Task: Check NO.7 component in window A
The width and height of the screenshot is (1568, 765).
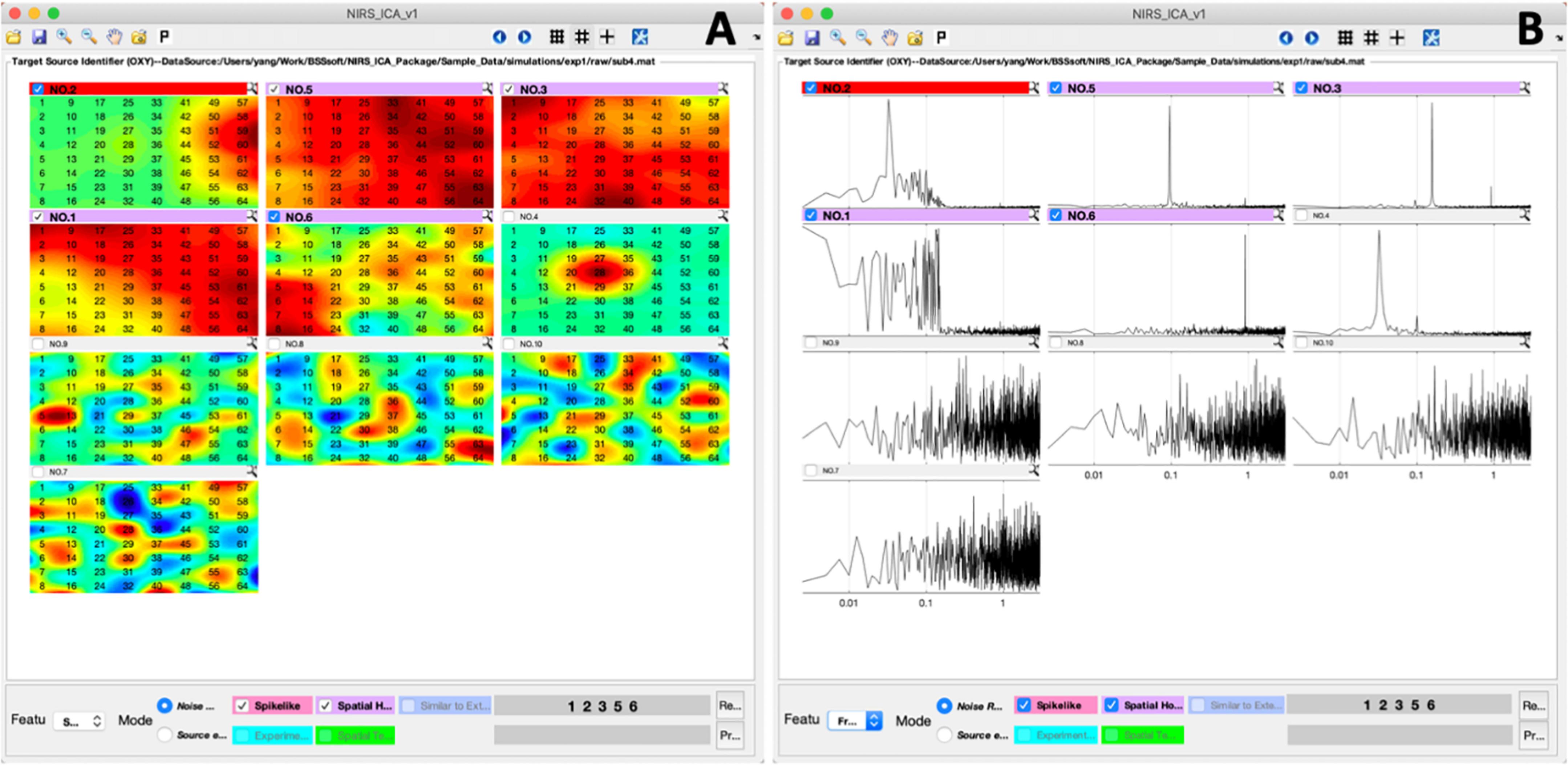Action: click(x=39, y=472)
